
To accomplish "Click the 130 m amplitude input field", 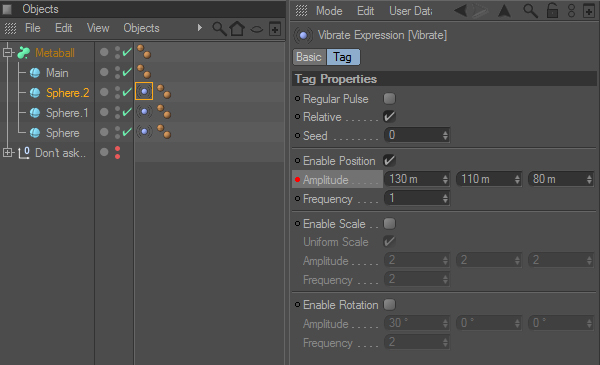I will point(417,179).
